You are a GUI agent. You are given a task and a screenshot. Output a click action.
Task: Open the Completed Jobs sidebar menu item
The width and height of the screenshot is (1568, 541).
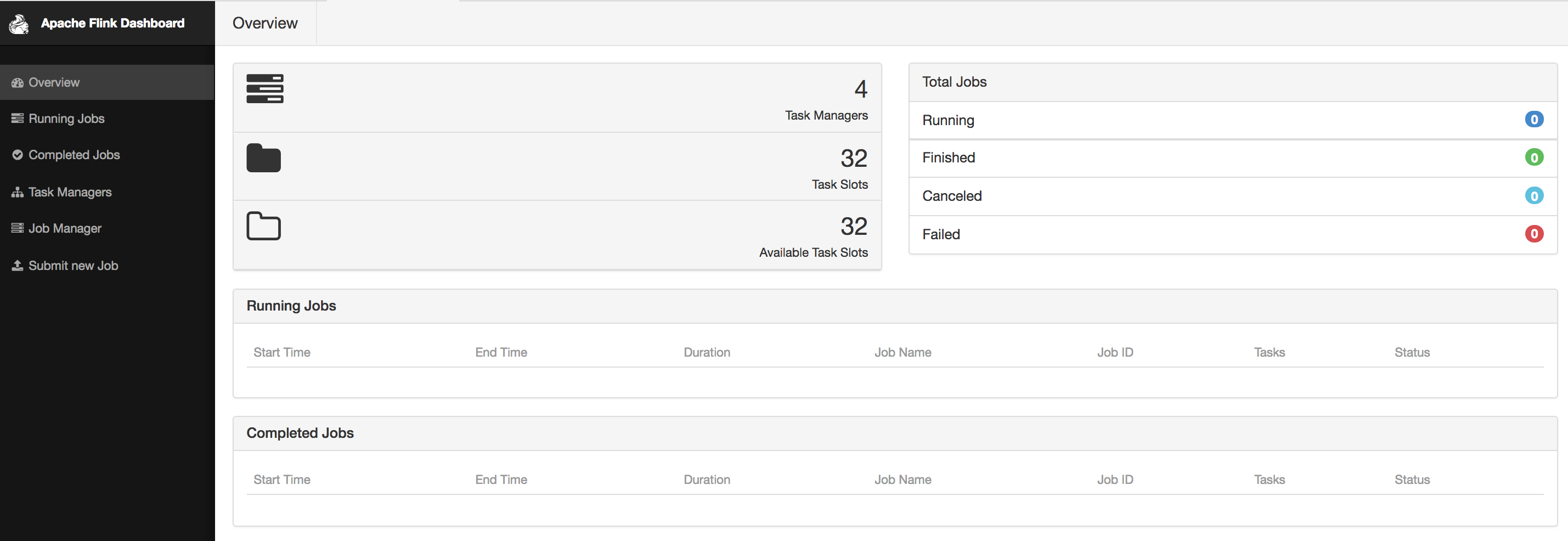tap(74, 155)
